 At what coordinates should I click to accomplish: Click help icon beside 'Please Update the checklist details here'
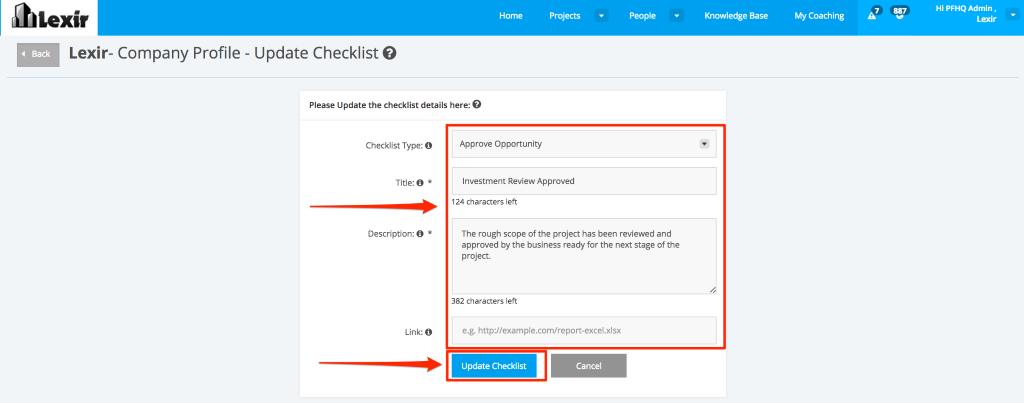pos(477,104)
